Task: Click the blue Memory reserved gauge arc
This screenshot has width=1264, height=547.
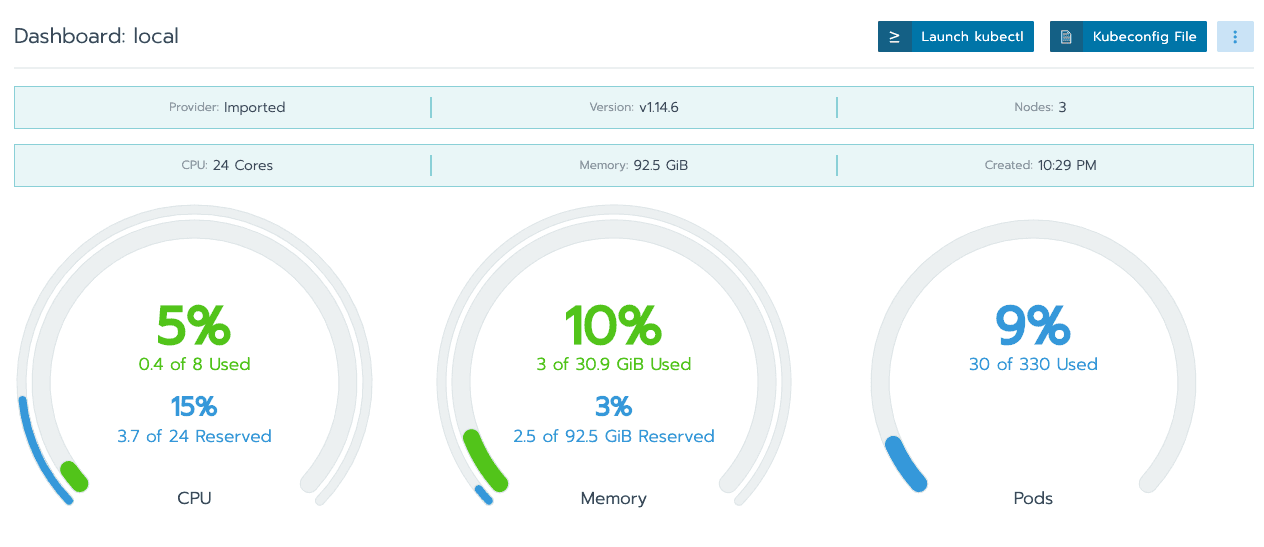Action: pos(484,494)
